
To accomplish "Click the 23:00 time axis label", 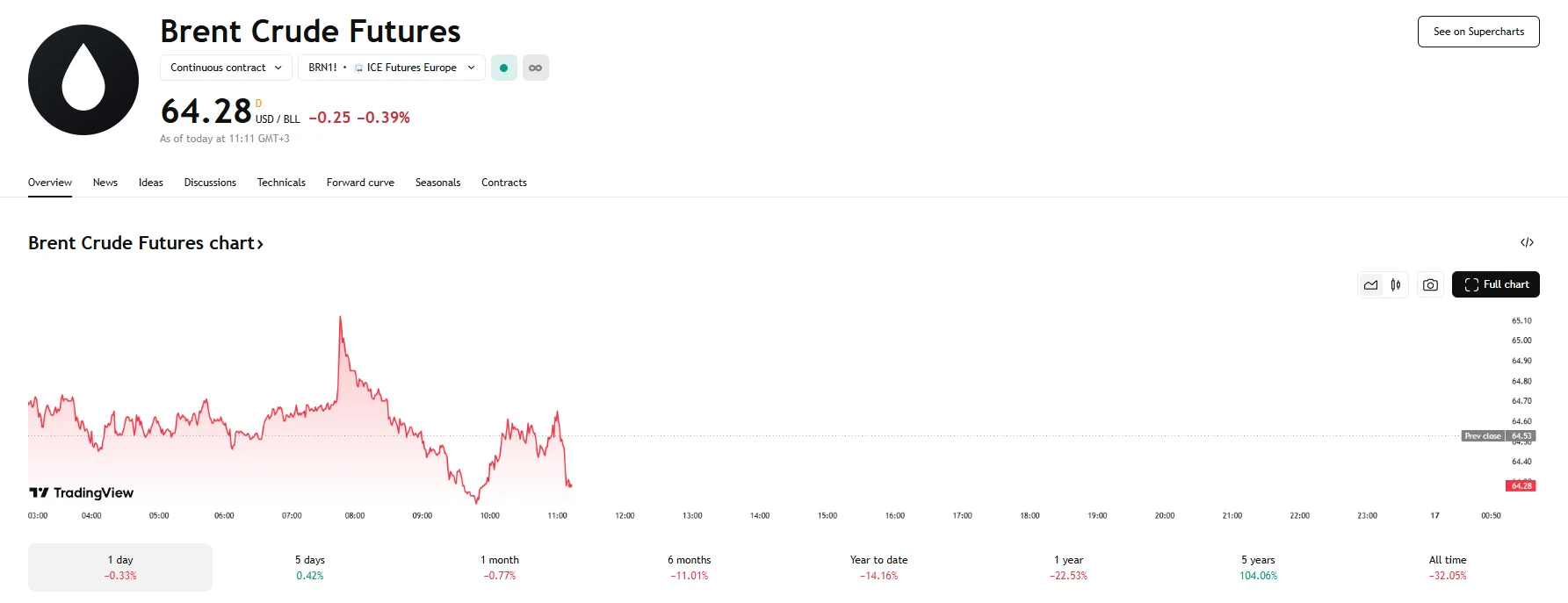I will click(1367, 516).
